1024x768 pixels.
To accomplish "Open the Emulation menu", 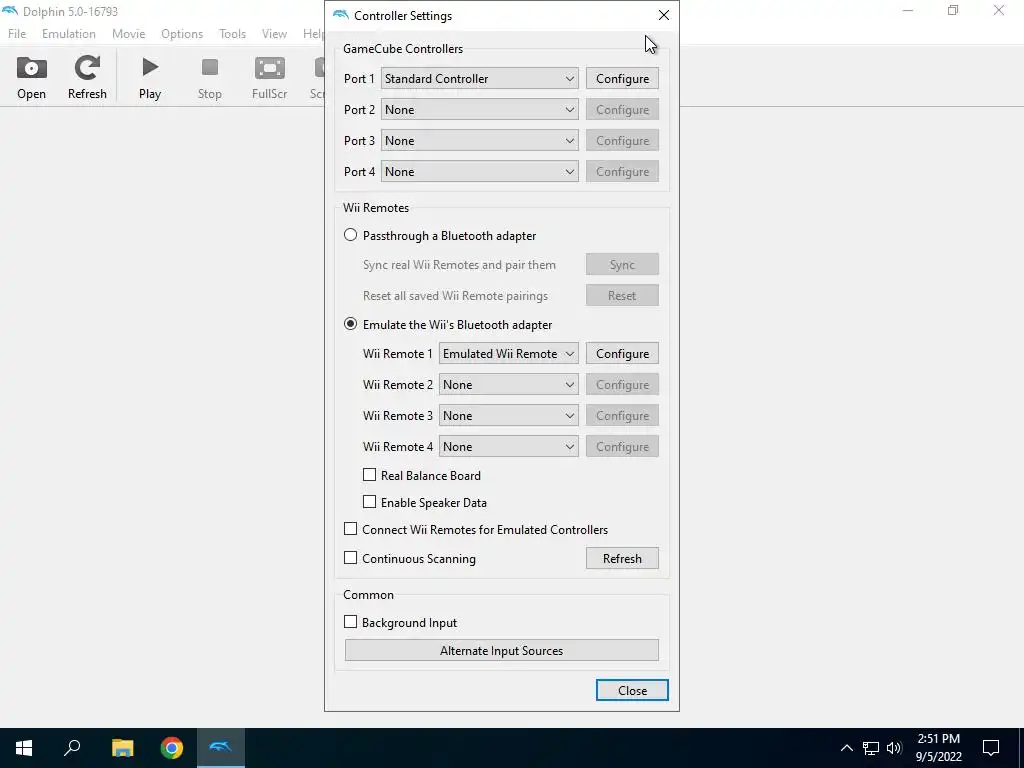I will point(69,33).
